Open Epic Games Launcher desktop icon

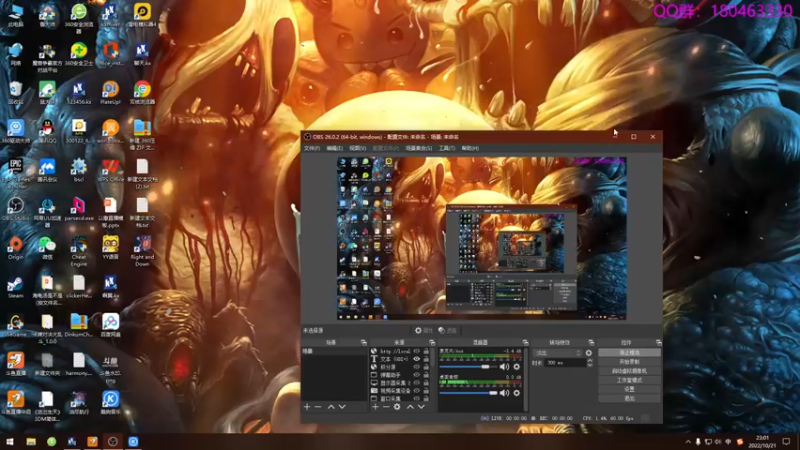tap(15, 172)
